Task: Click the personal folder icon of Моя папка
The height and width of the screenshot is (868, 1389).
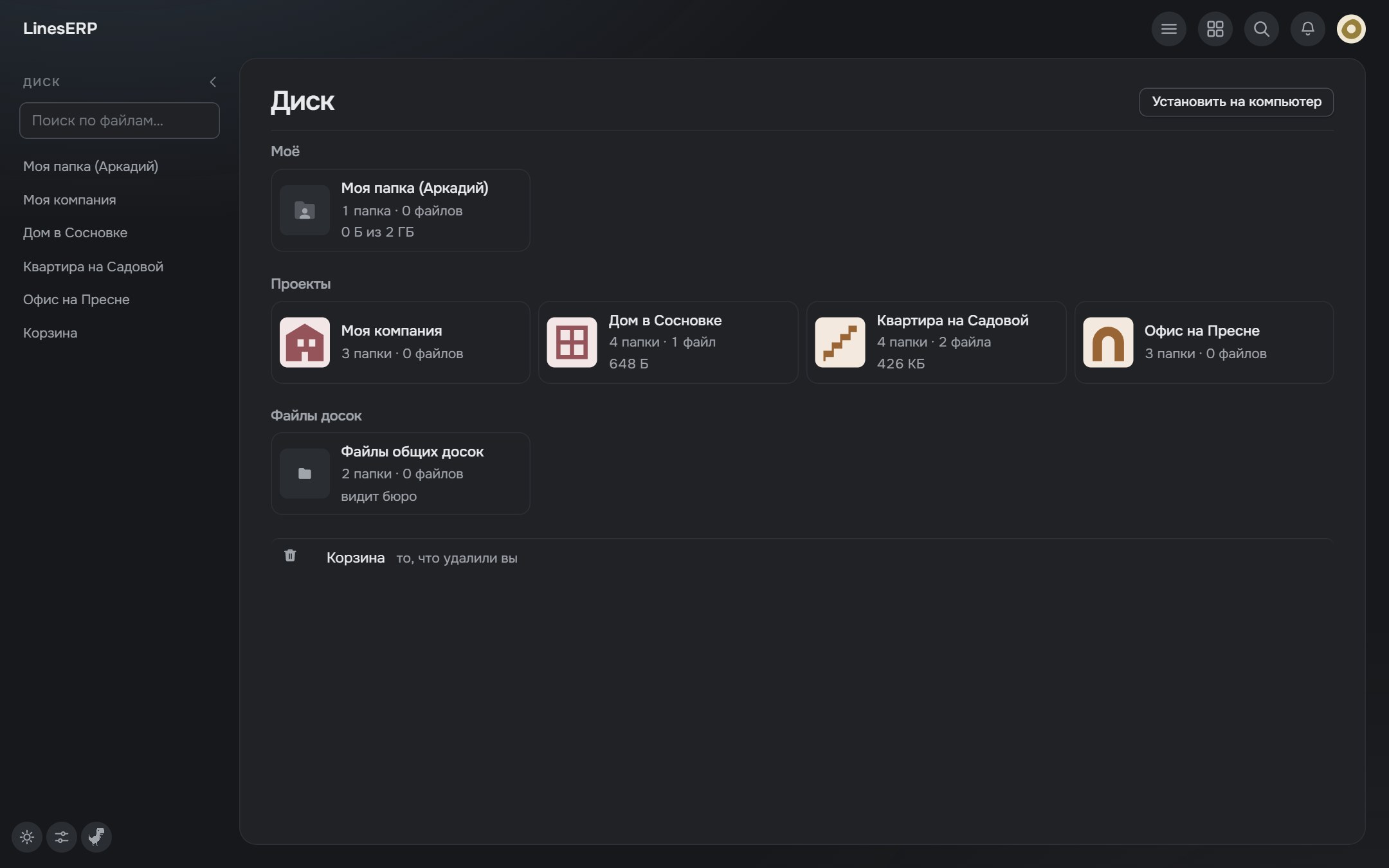Action: [305, 210]
